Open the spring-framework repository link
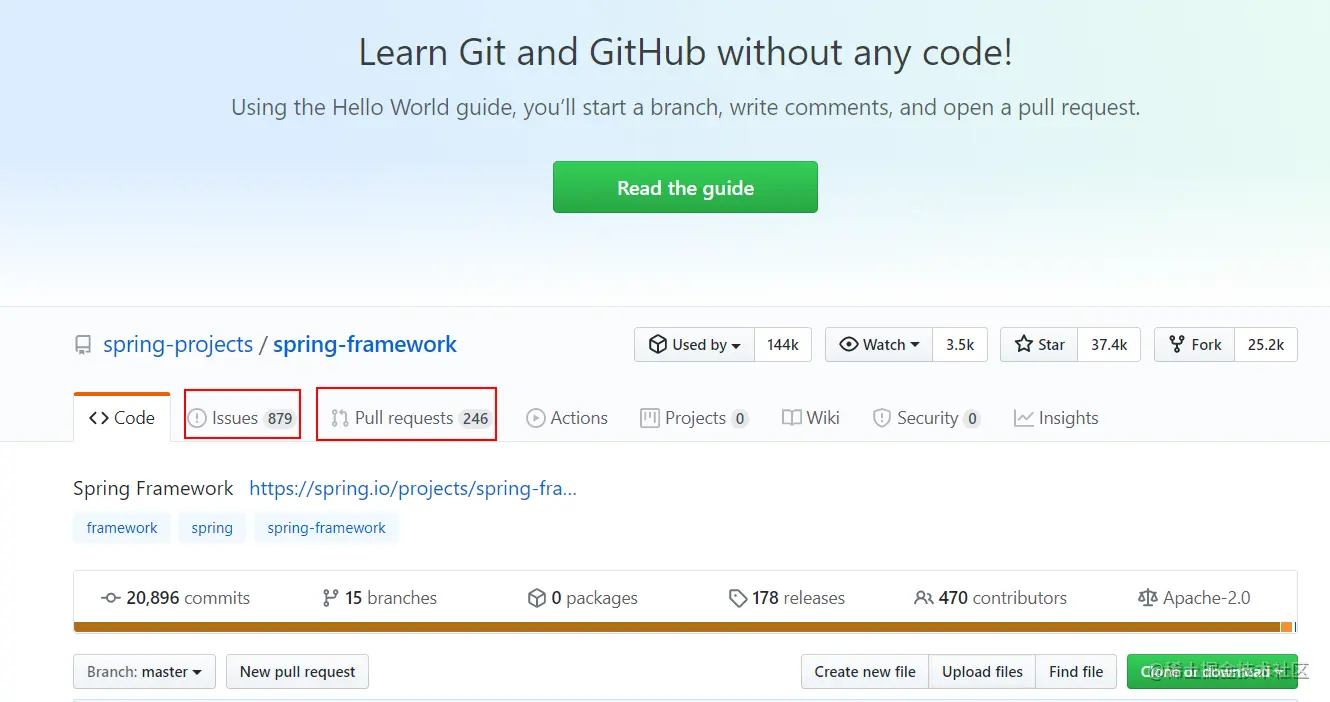1330x702 pixels. coord(365,344)
